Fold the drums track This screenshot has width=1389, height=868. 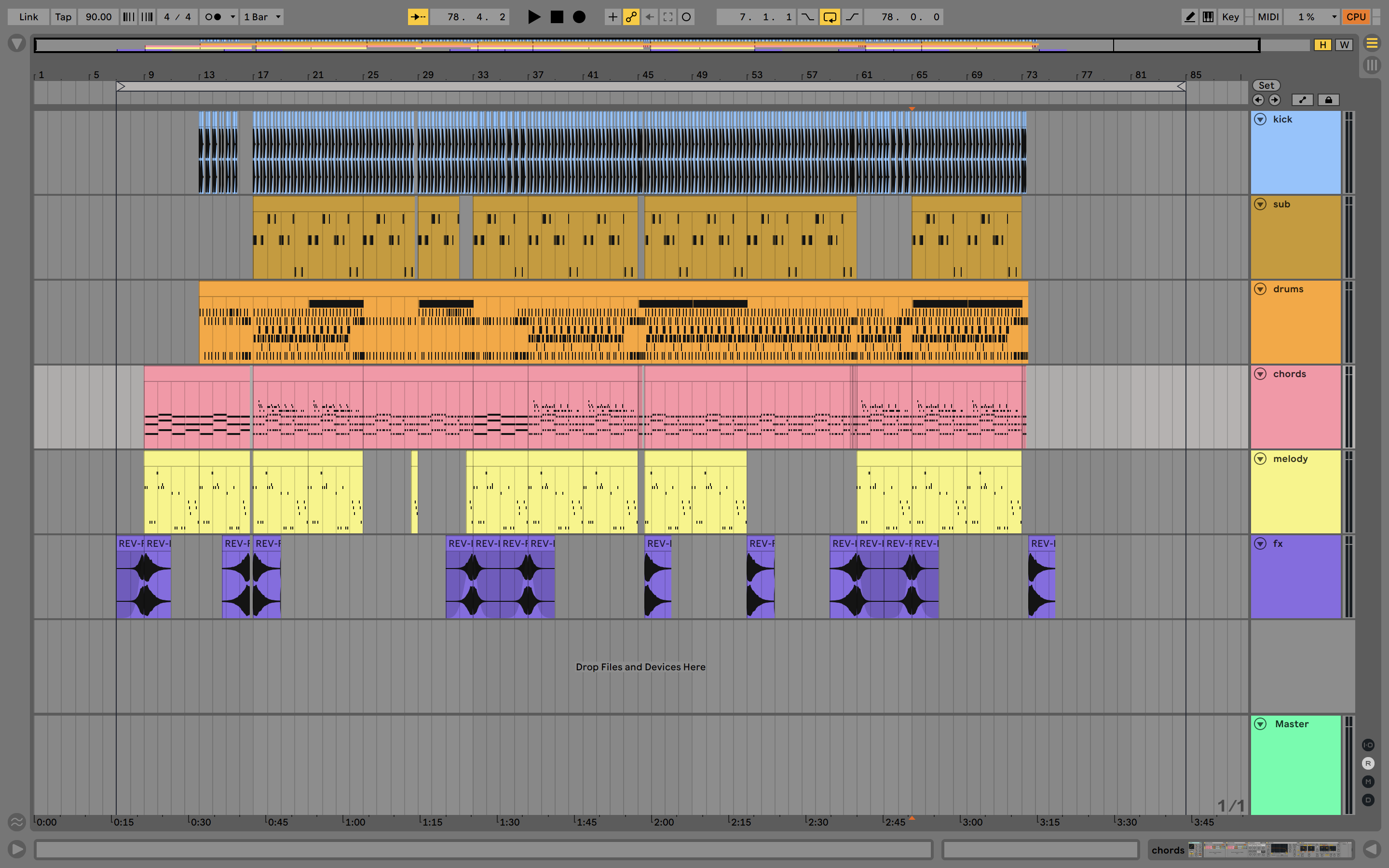click(1260, 289)
